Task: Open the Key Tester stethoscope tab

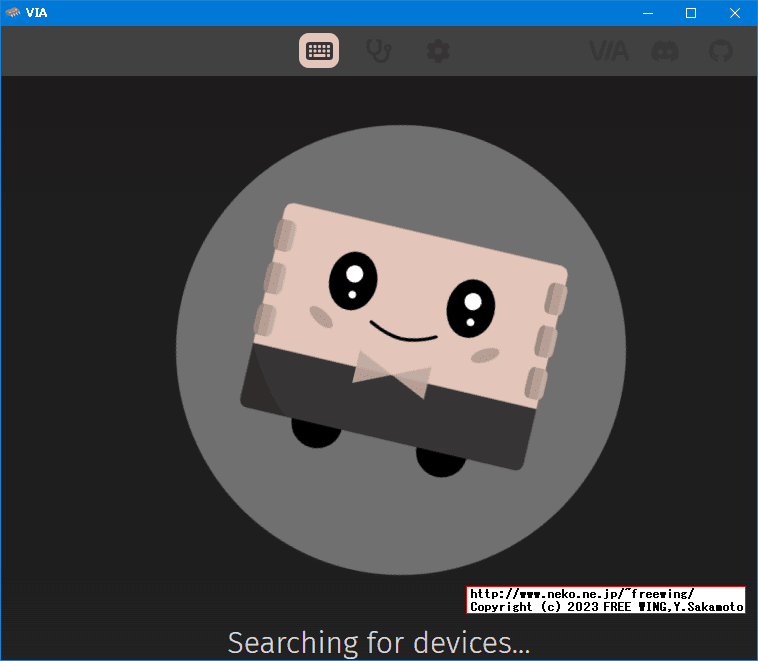Action: click(379, 51)
